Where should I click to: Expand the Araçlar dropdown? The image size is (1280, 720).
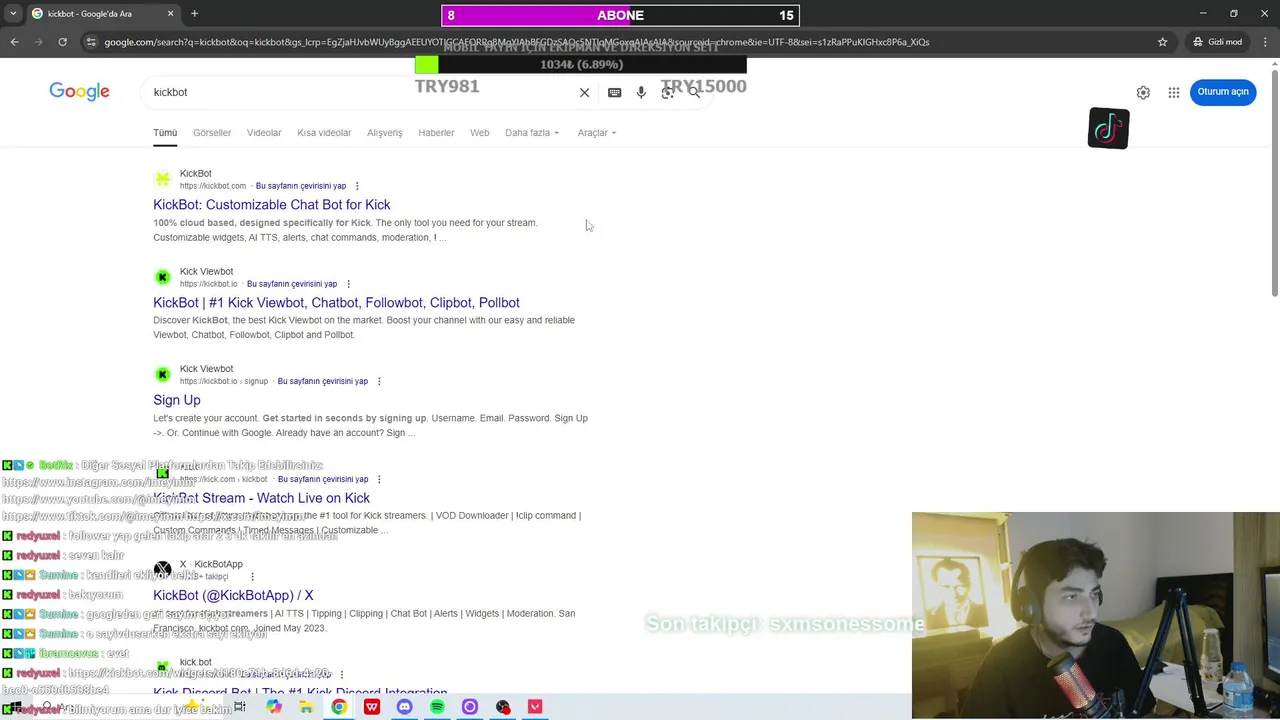tap(597, 133)
